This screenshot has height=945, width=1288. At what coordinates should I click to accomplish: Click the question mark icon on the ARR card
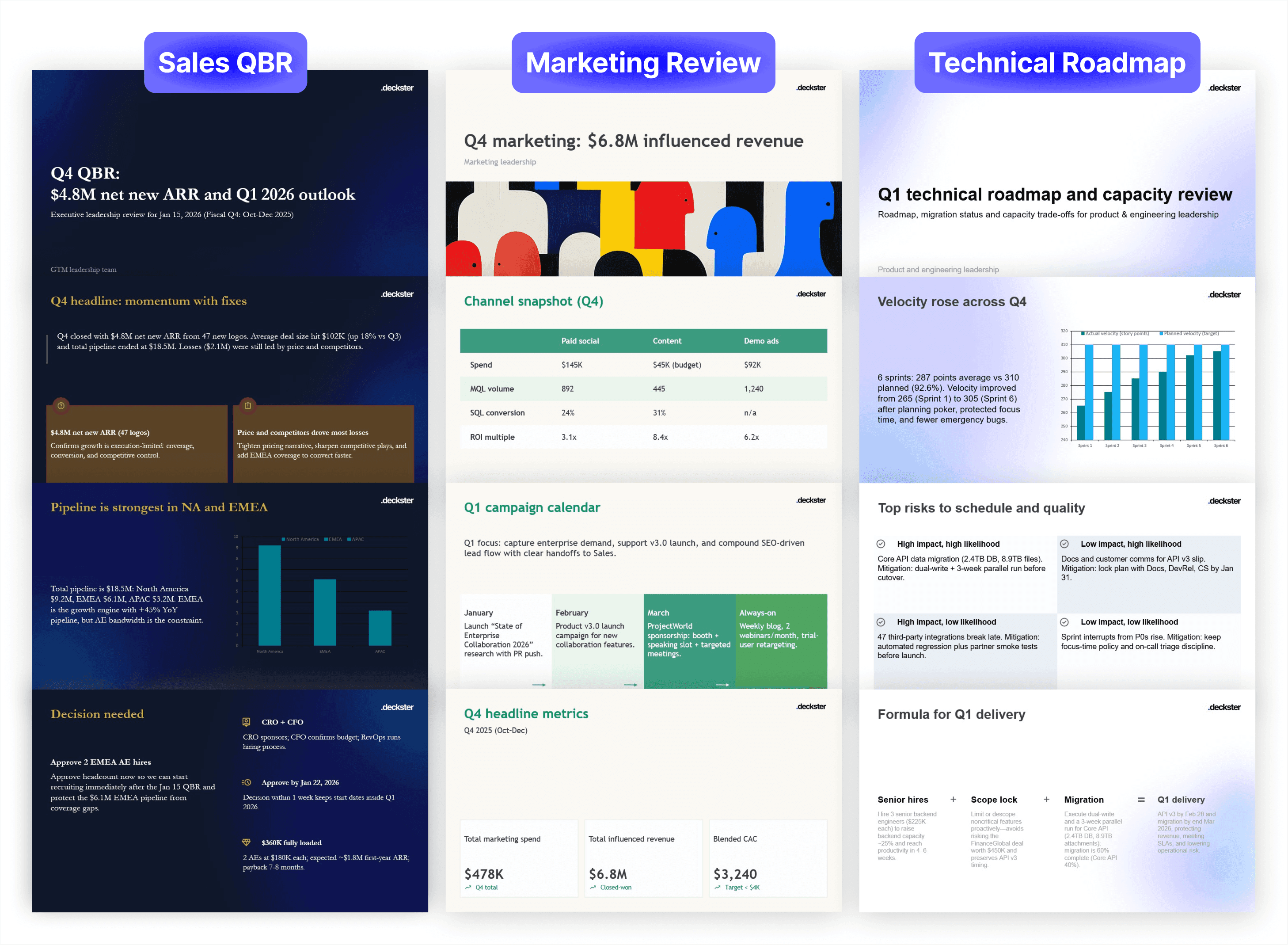61,406
